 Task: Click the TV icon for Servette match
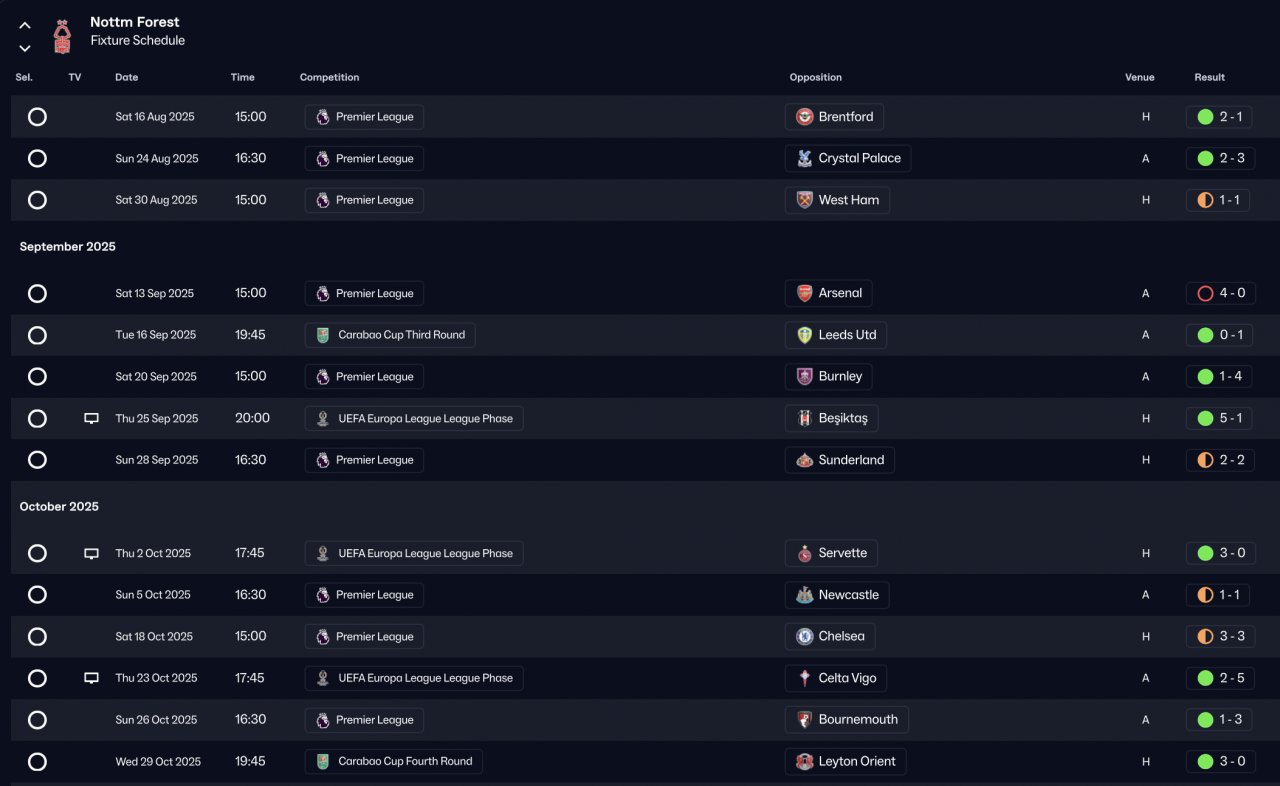[x=91, y=553]
